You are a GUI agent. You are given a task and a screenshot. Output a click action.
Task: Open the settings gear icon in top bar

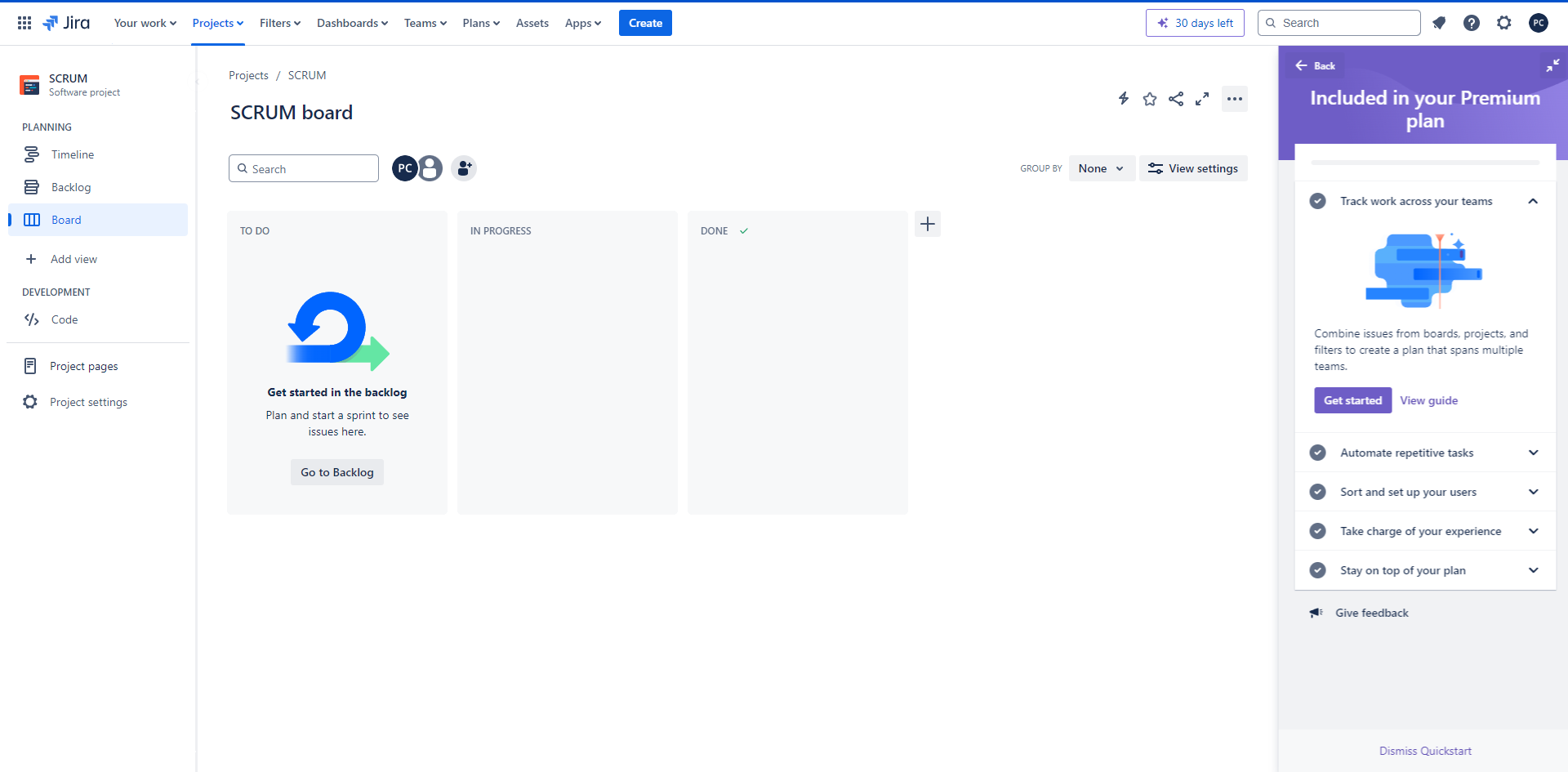pyautogui.click(x=1504, y=23)
